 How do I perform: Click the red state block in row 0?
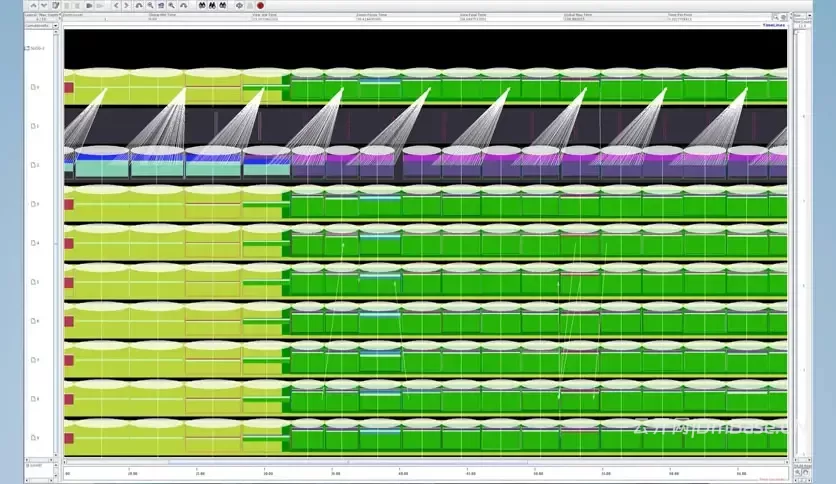pos(69,87)
